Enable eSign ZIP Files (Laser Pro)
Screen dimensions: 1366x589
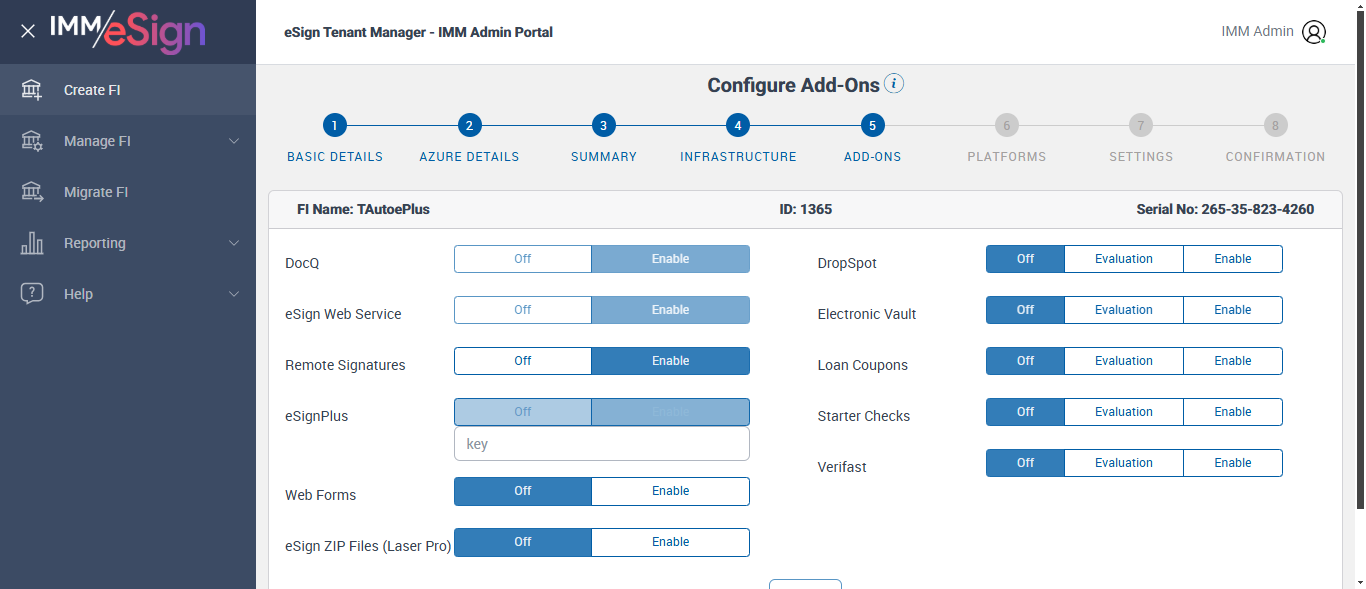[x=670, y=542]
